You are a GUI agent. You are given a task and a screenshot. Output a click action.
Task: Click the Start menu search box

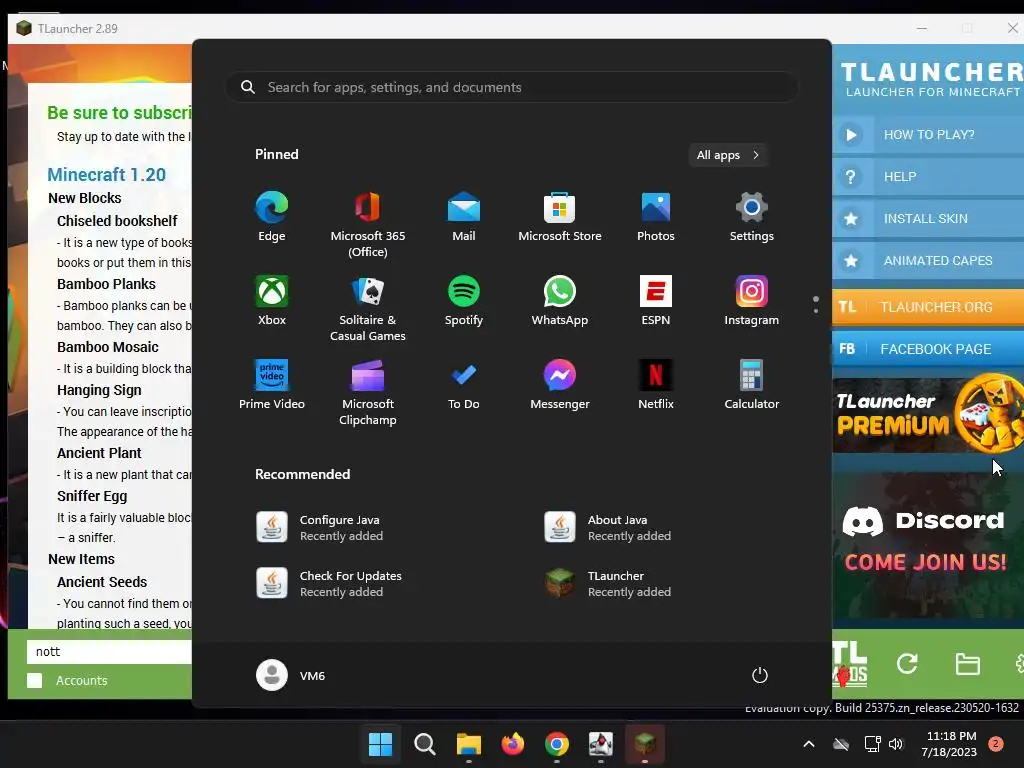(512, 88)
